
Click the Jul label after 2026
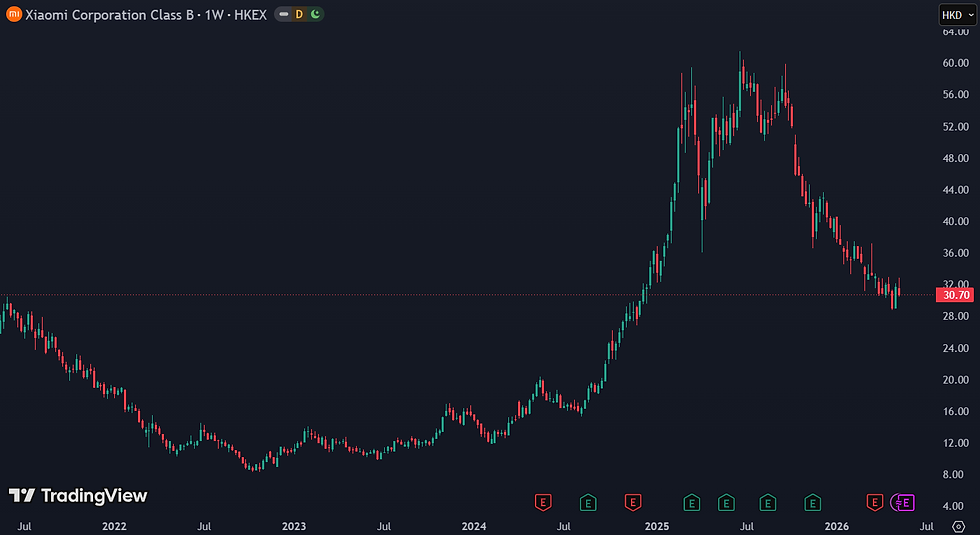click(927, 526)
